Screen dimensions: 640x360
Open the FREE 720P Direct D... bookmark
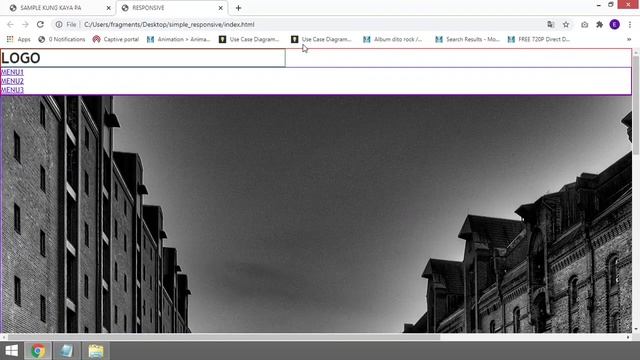pyautogui.click(x=539, y=39)
